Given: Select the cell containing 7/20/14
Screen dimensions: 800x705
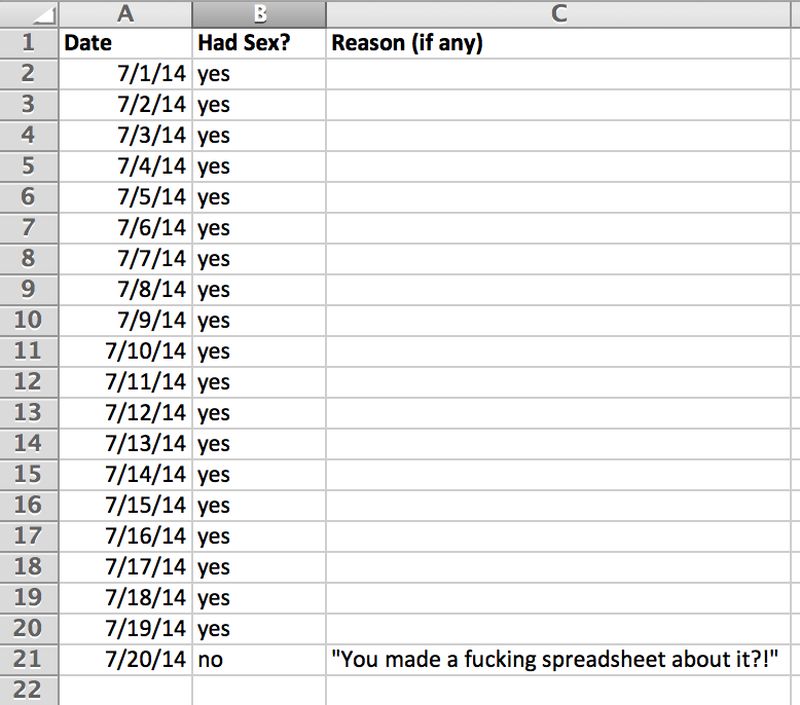Looking at the screenshot, I should 124,659.
